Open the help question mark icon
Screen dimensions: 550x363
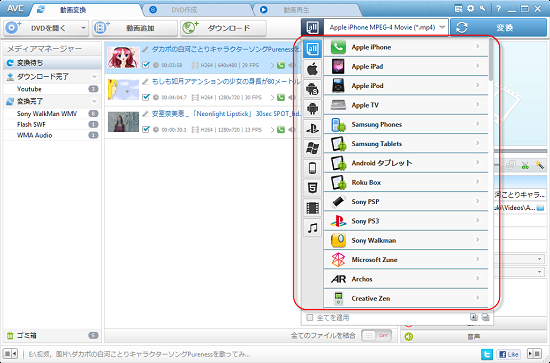click(498, 9)
